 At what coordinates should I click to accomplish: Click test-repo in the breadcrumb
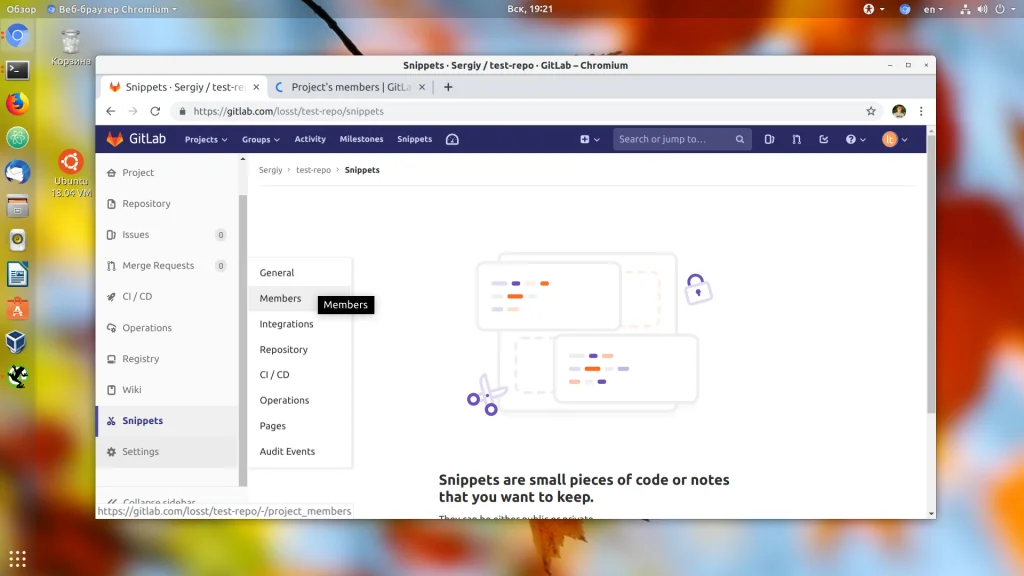[x=313, y=170]
